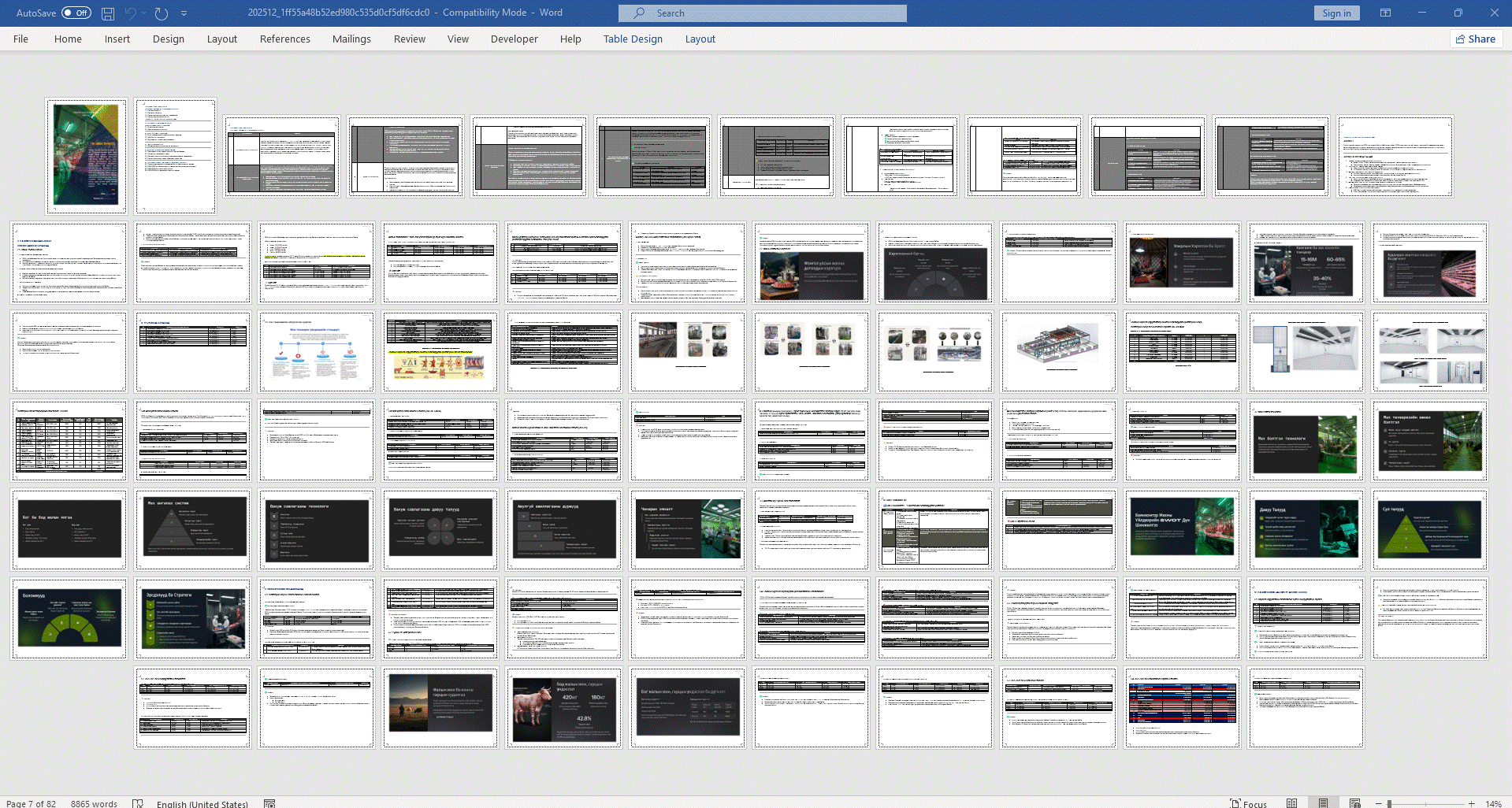Viewport: 1512px width, 808px height.
Task: Click the spelling proofing check icon
Action: 138,803
